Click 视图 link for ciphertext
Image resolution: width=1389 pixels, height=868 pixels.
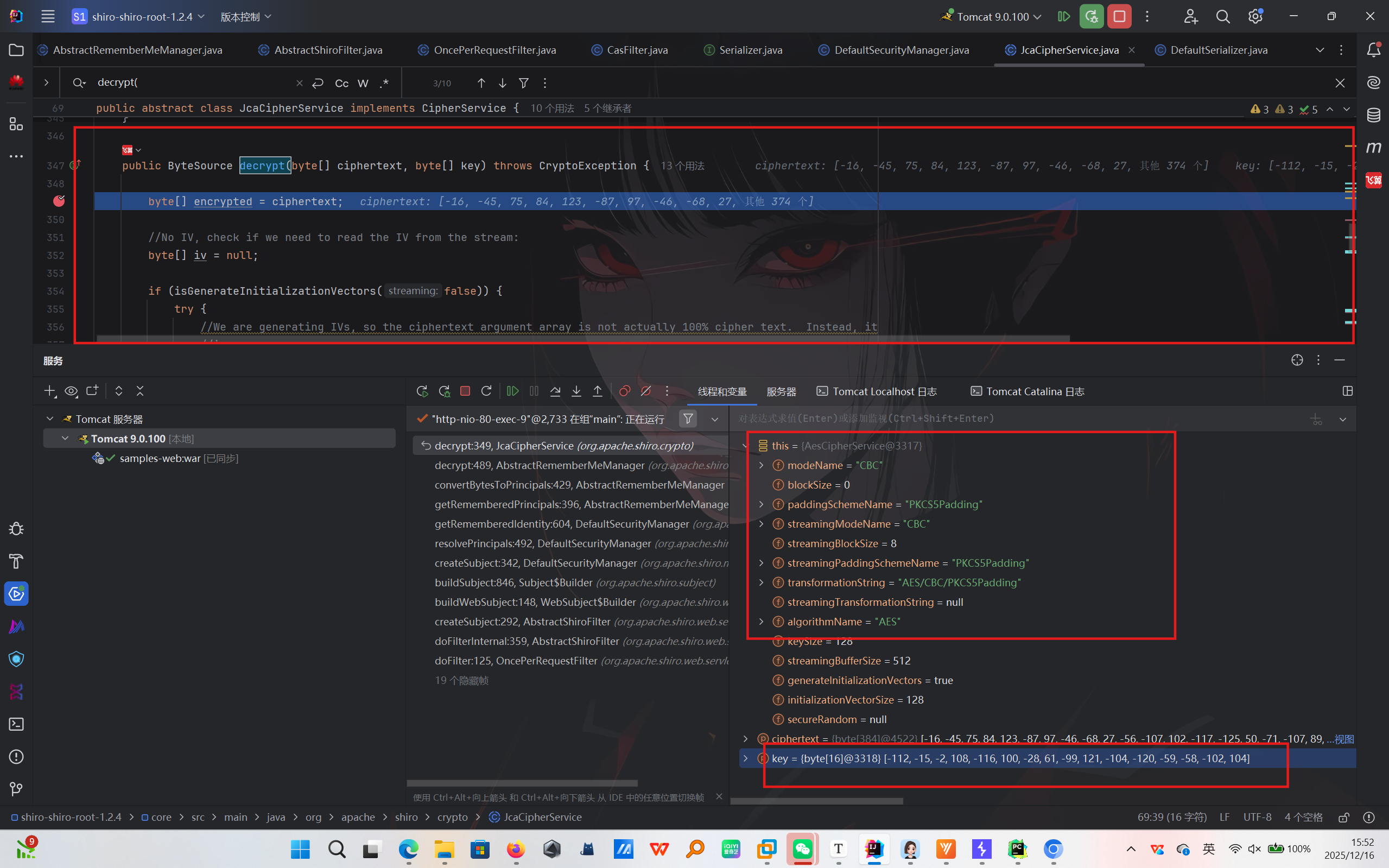pos(1344,739)
